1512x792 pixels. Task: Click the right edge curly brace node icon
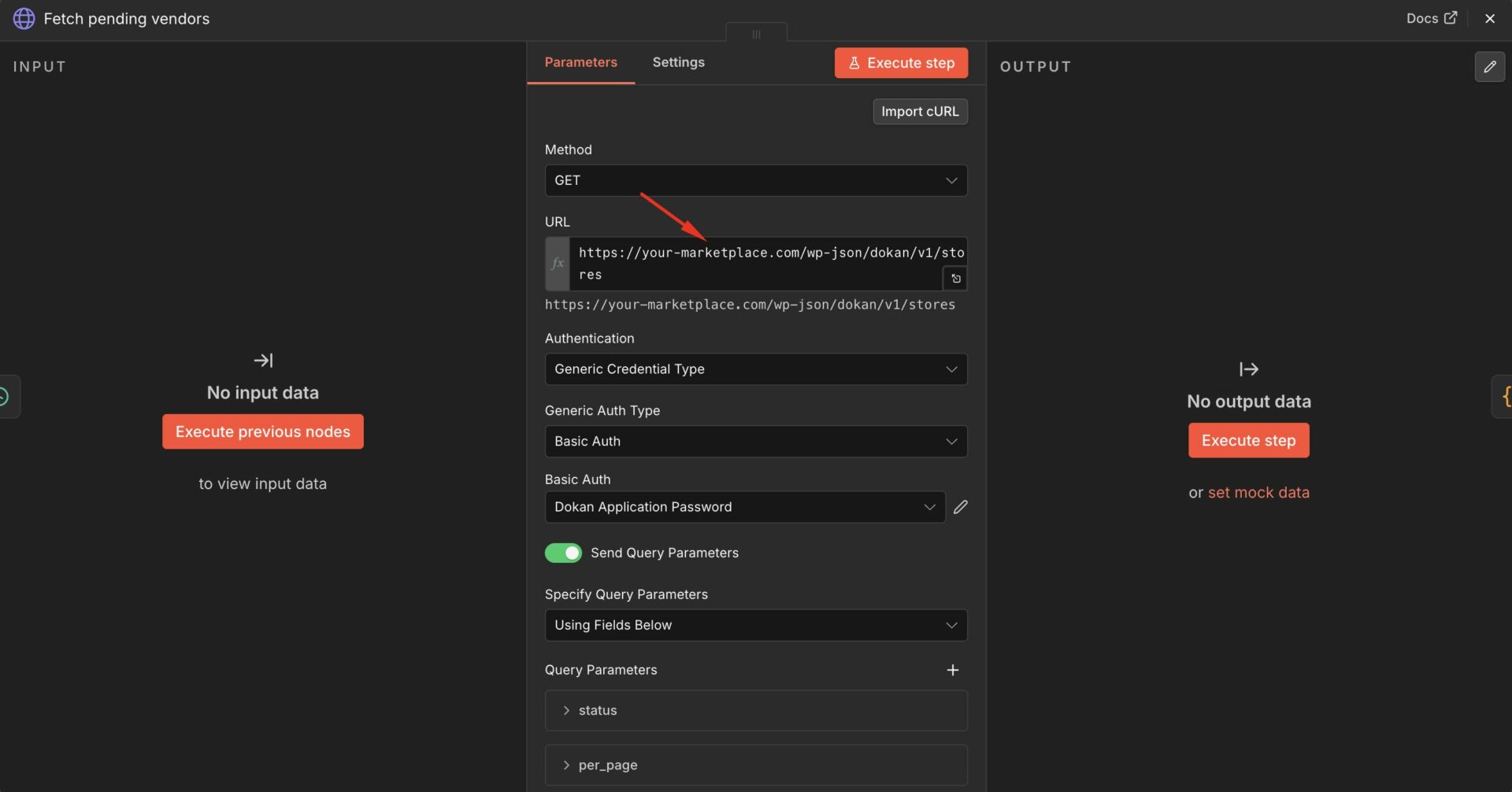[x=1503, y=396]
